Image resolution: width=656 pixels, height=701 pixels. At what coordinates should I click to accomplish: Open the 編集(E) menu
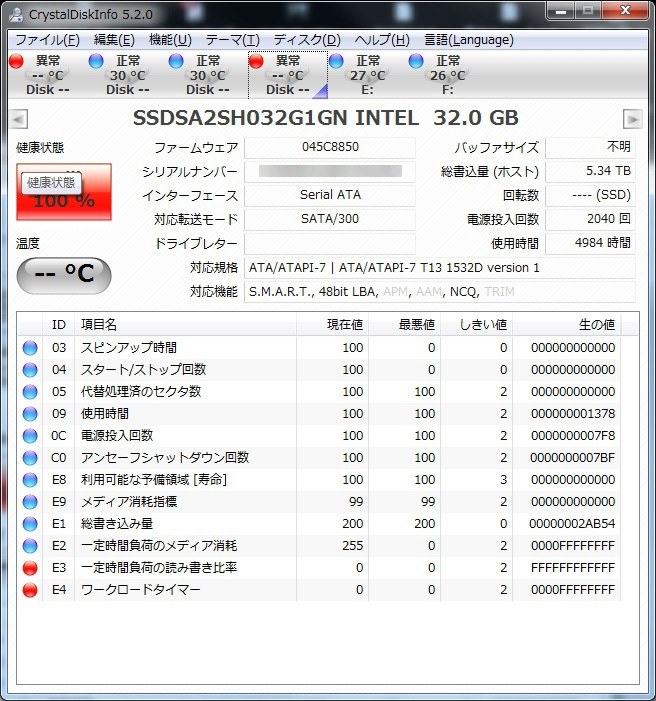114,40
